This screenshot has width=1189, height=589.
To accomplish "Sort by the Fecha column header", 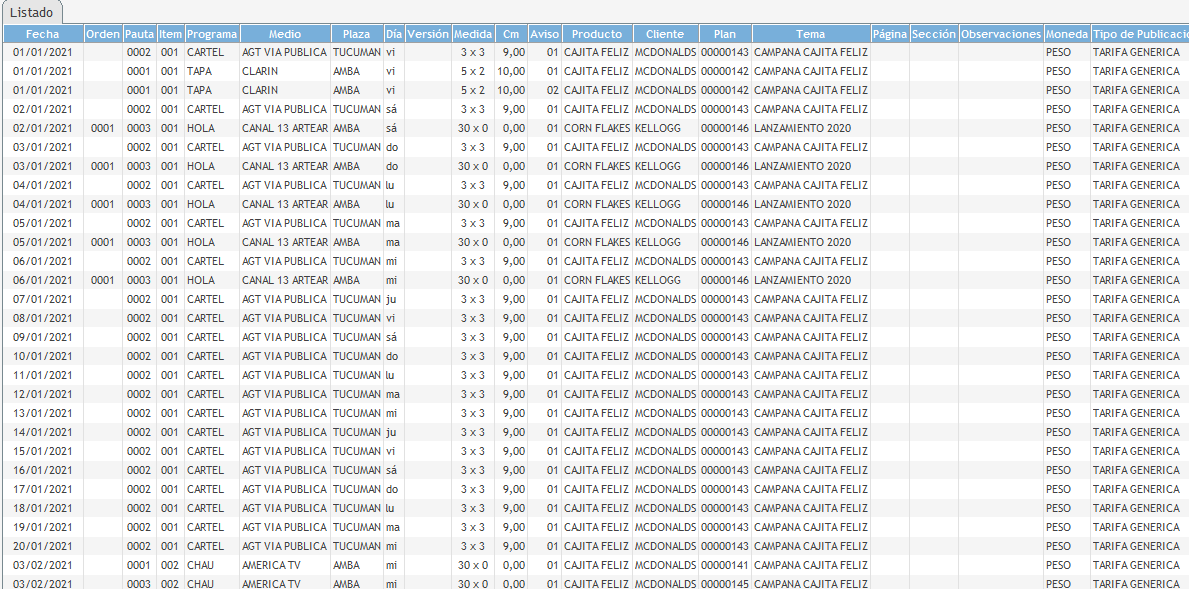I will tap(42, 34).
